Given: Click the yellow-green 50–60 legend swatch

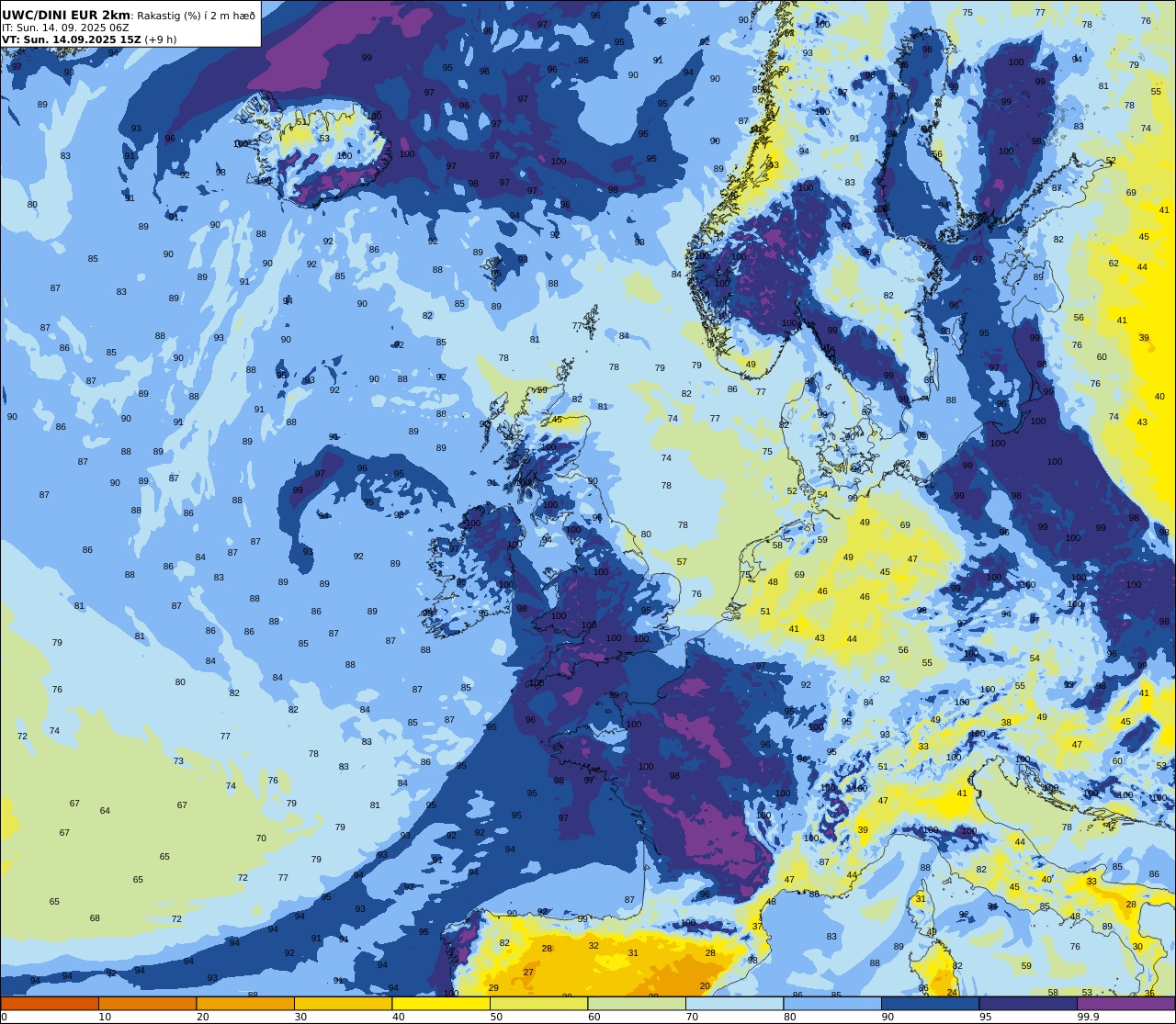Looking at the screenshot, I should pyautogui.click(x=538, y=1003).
